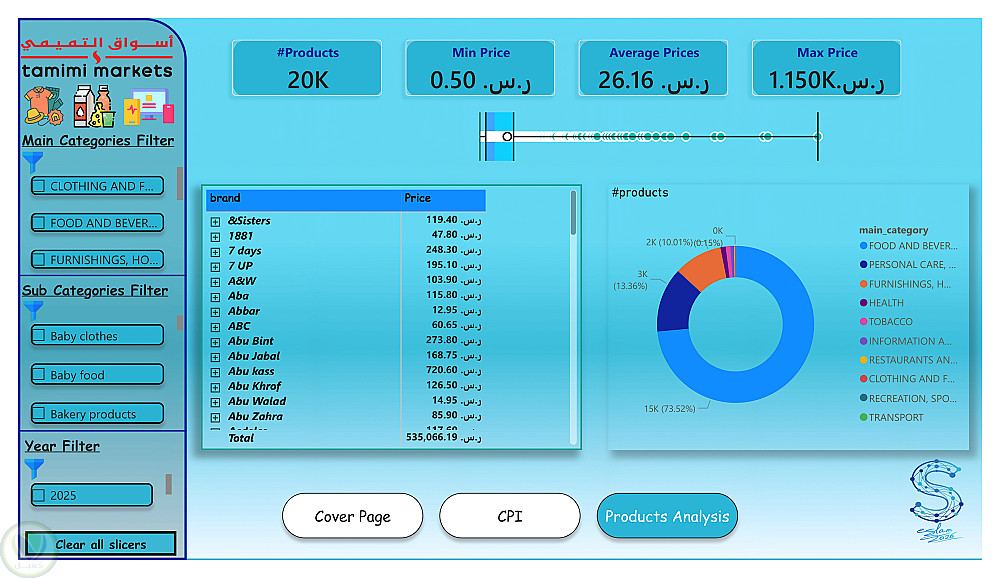Sort table by brand column header

303,198
